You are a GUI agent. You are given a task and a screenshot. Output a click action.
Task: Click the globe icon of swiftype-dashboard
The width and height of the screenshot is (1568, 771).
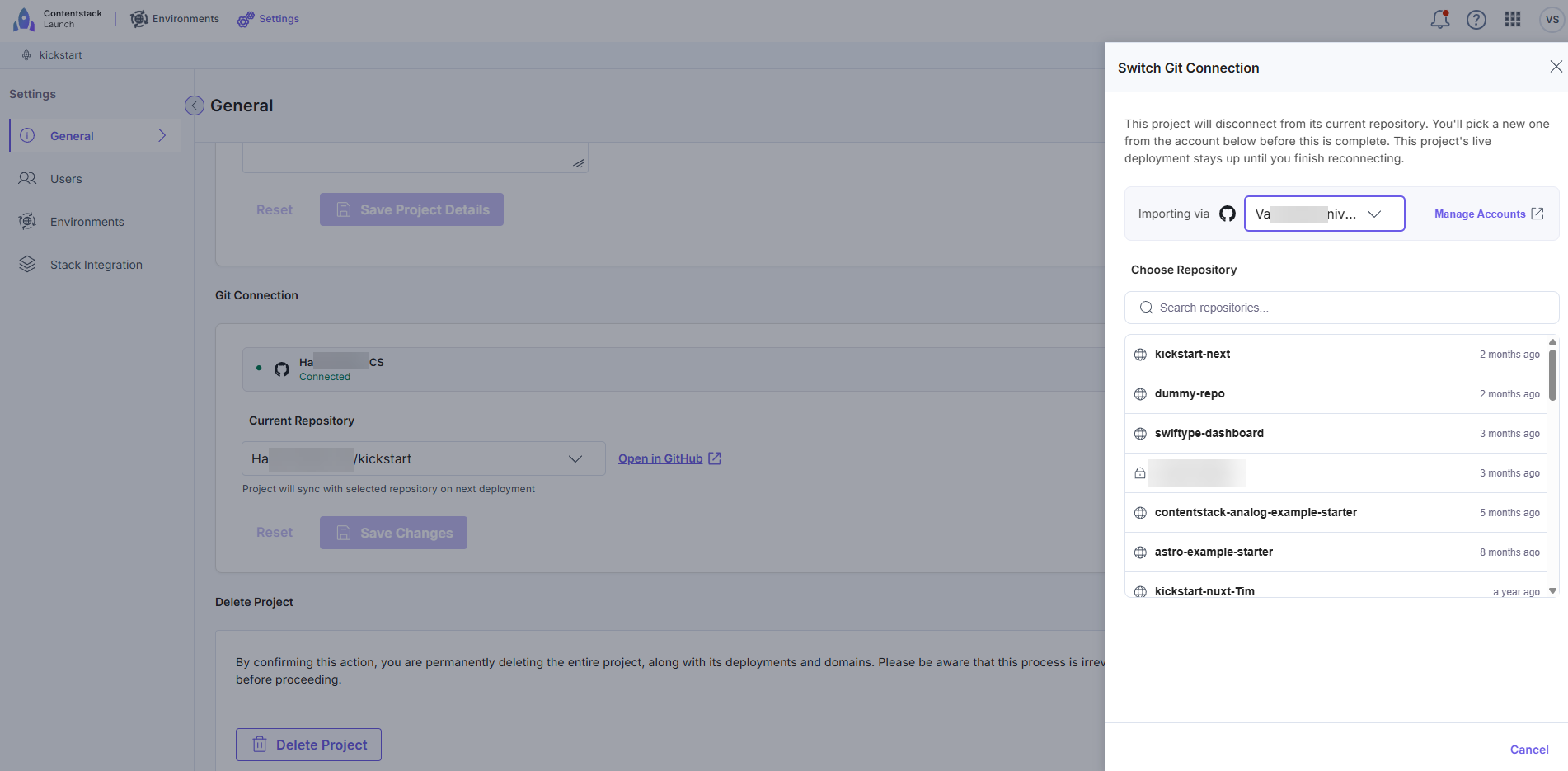click(x=1140, y=434)
